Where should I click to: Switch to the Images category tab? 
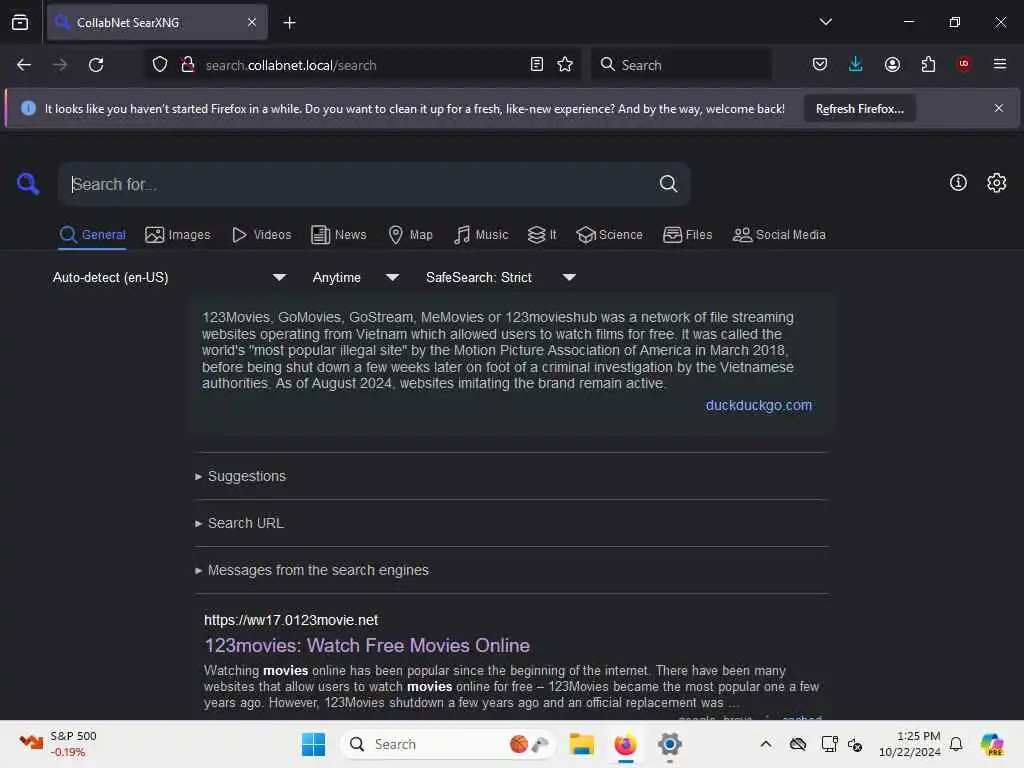(178, 235)
